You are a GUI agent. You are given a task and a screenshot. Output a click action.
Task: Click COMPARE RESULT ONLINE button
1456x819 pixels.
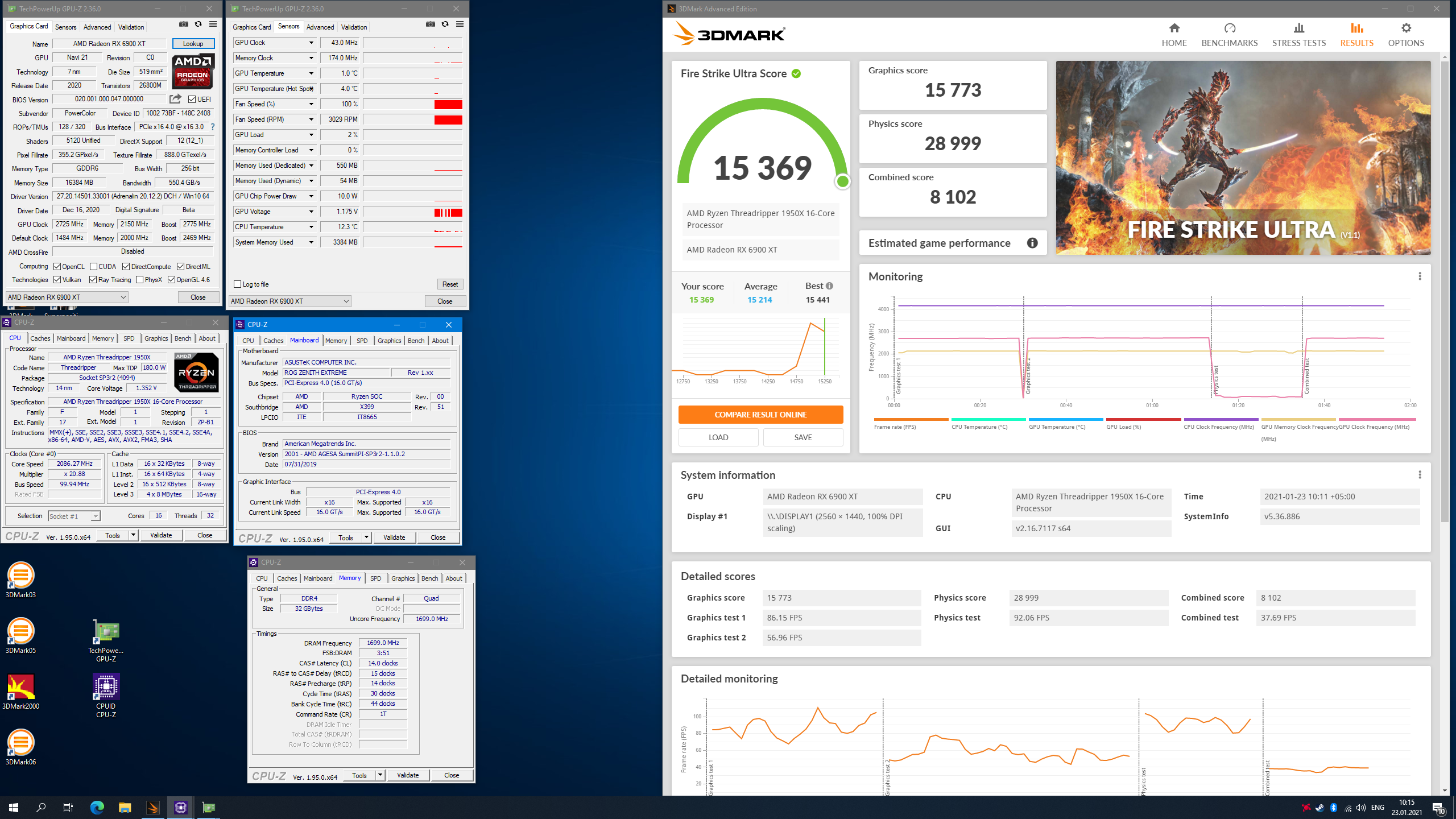pyautogui.click(x=760, y=415)
